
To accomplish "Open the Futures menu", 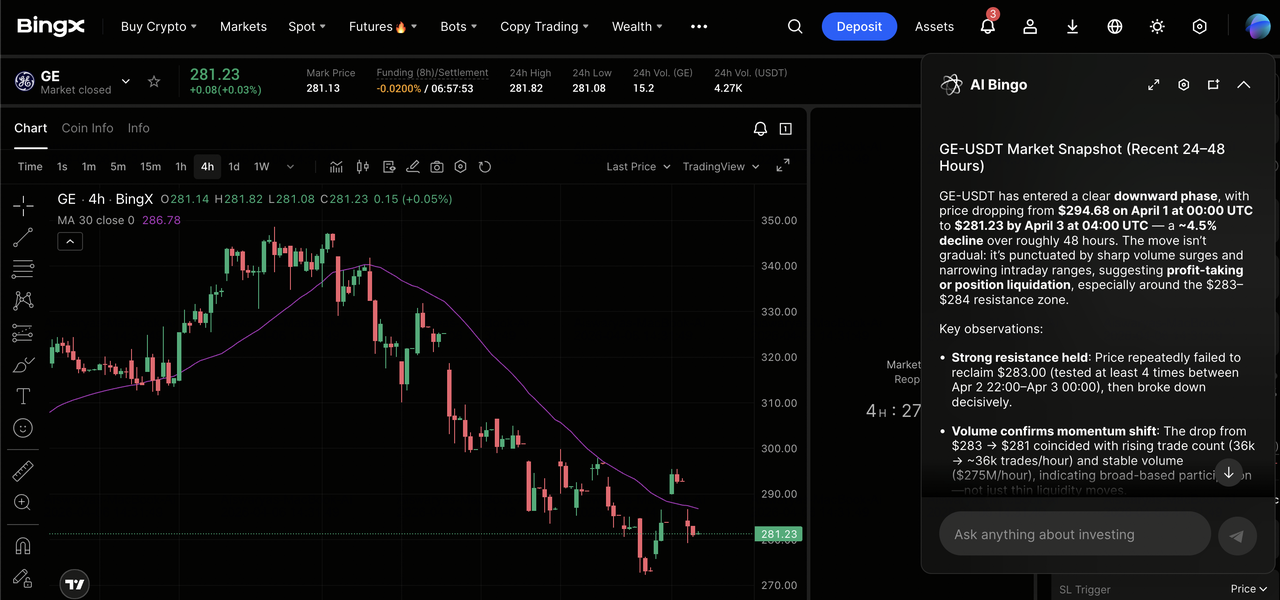I will tap(382, 27).
